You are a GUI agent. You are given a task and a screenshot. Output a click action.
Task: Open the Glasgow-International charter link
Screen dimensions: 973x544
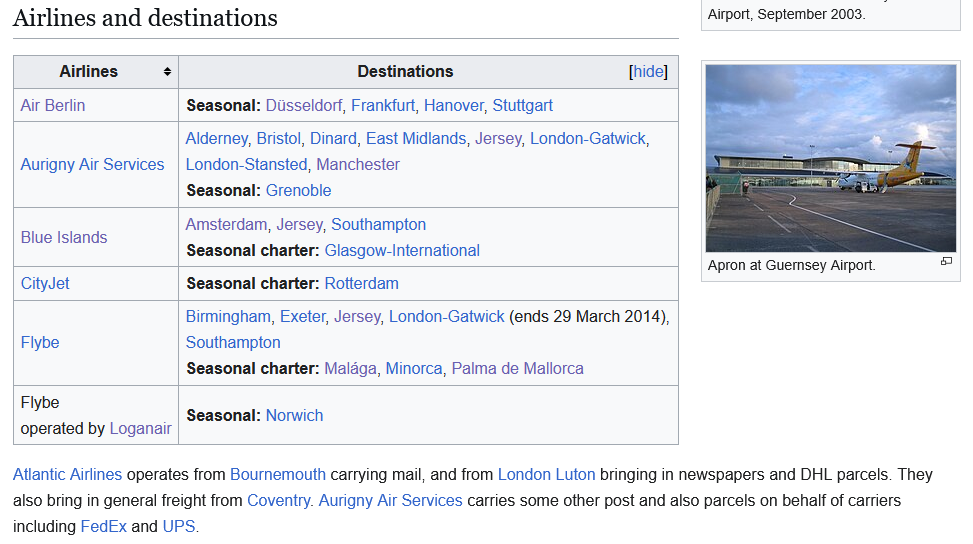tap(402, 250)
